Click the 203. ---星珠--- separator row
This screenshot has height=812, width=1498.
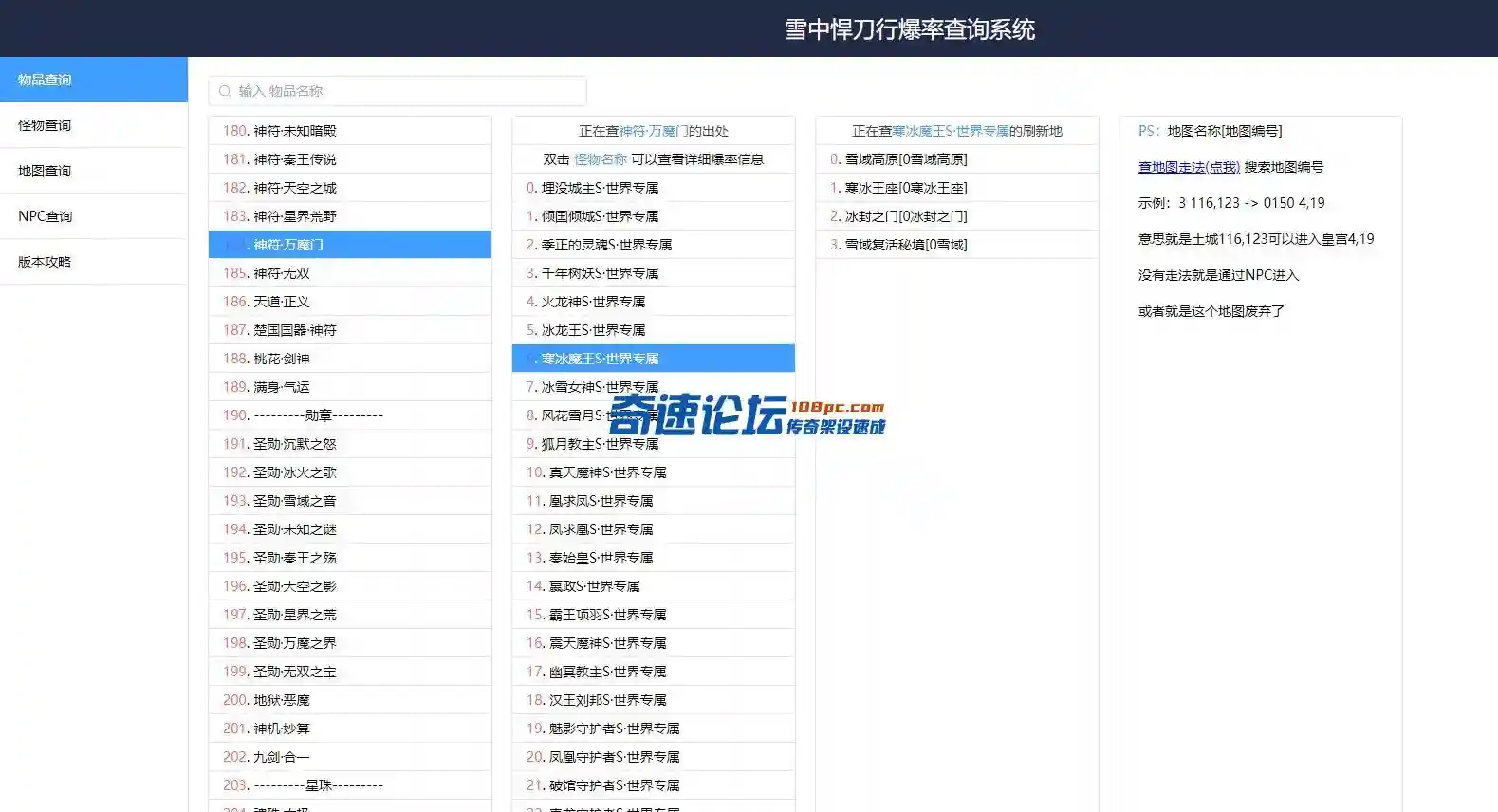(x=350, y=785)
